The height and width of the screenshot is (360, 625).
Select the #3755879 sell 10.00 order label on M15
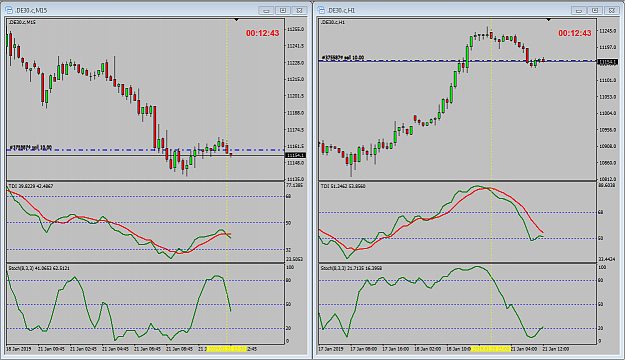pyautogui.click(x=31, y=148)
